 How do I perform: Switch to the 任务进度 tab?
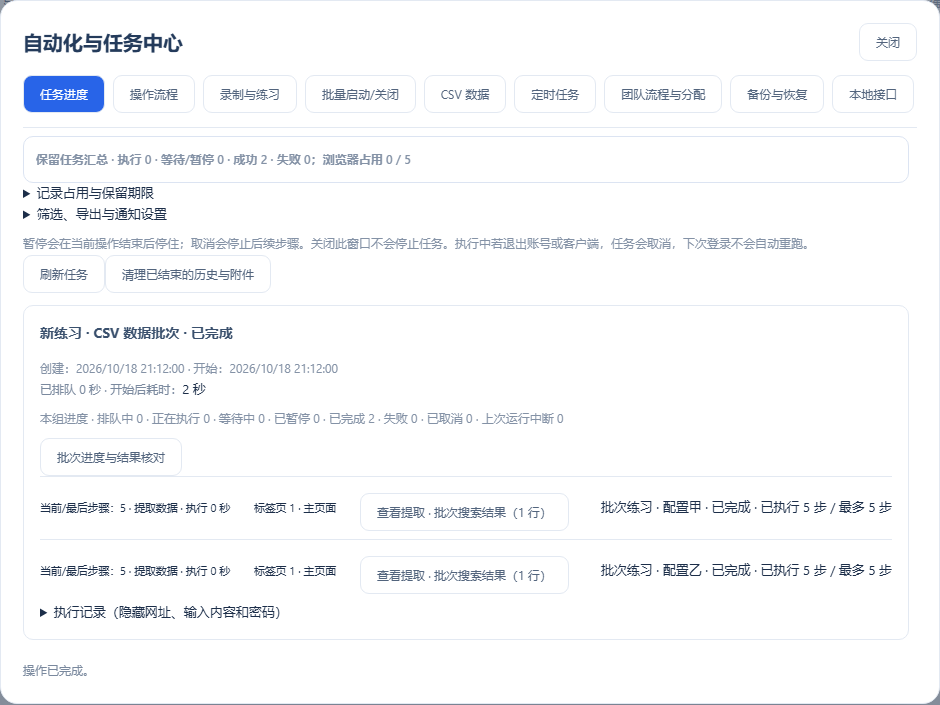64,94
